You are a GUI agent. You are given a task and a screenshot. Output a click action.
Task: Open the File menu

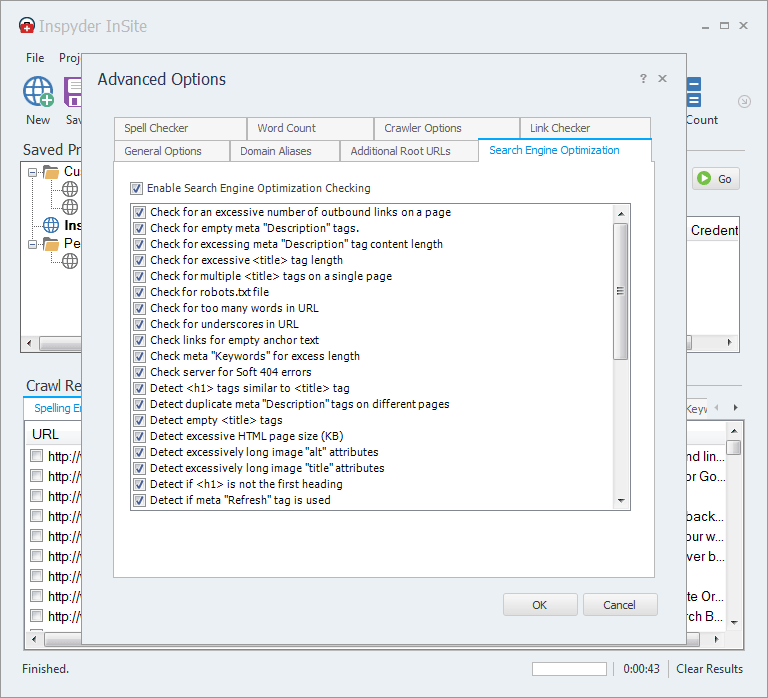[x=35, y=58]
